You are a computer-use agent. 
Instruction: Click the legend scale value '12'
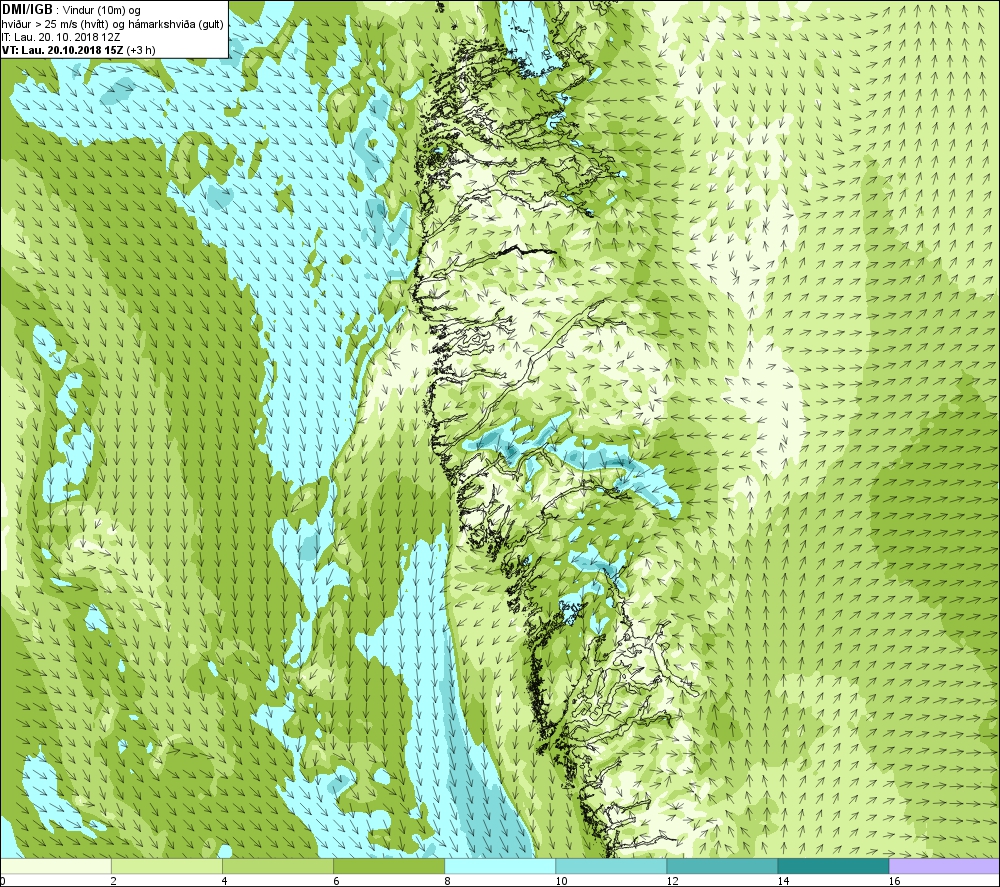[672, 881]
